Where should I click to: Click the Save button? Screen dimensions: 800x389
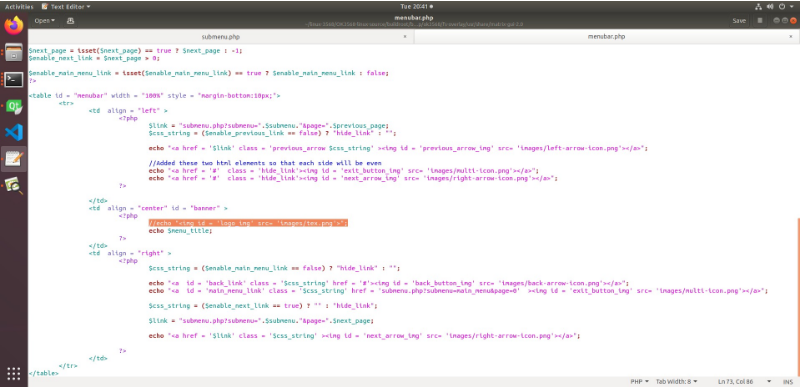click(x=739, y=21)
